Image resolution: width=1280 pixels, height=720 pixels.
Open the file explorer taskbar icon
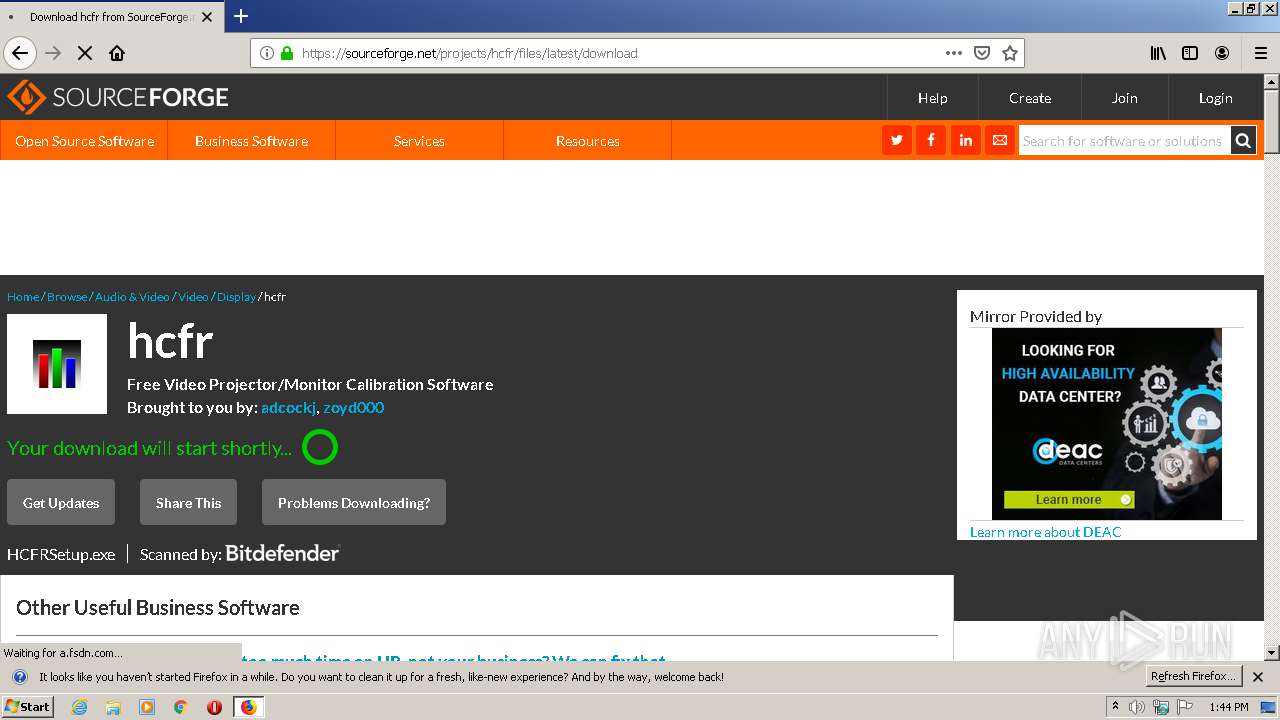pyautogui.click(x=113, y=707)
